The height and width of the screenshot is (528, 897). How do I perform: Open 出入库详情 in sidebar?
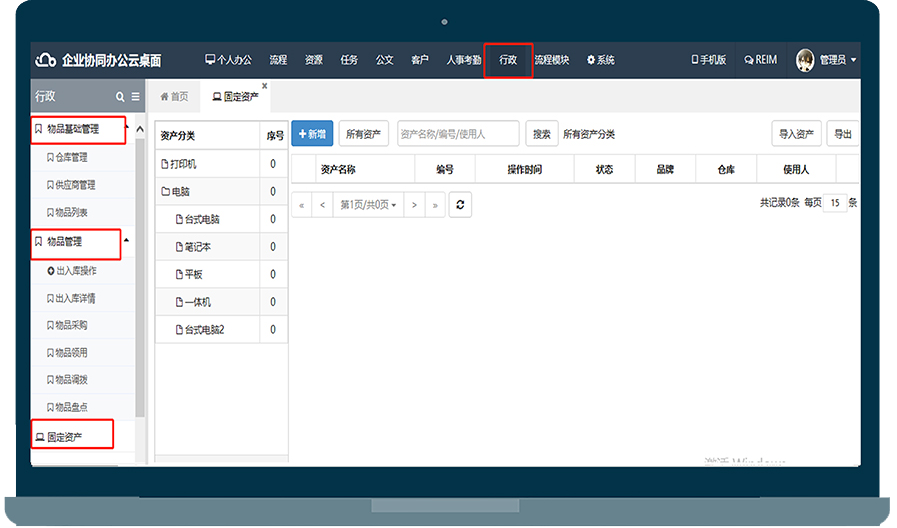(71, 298)
